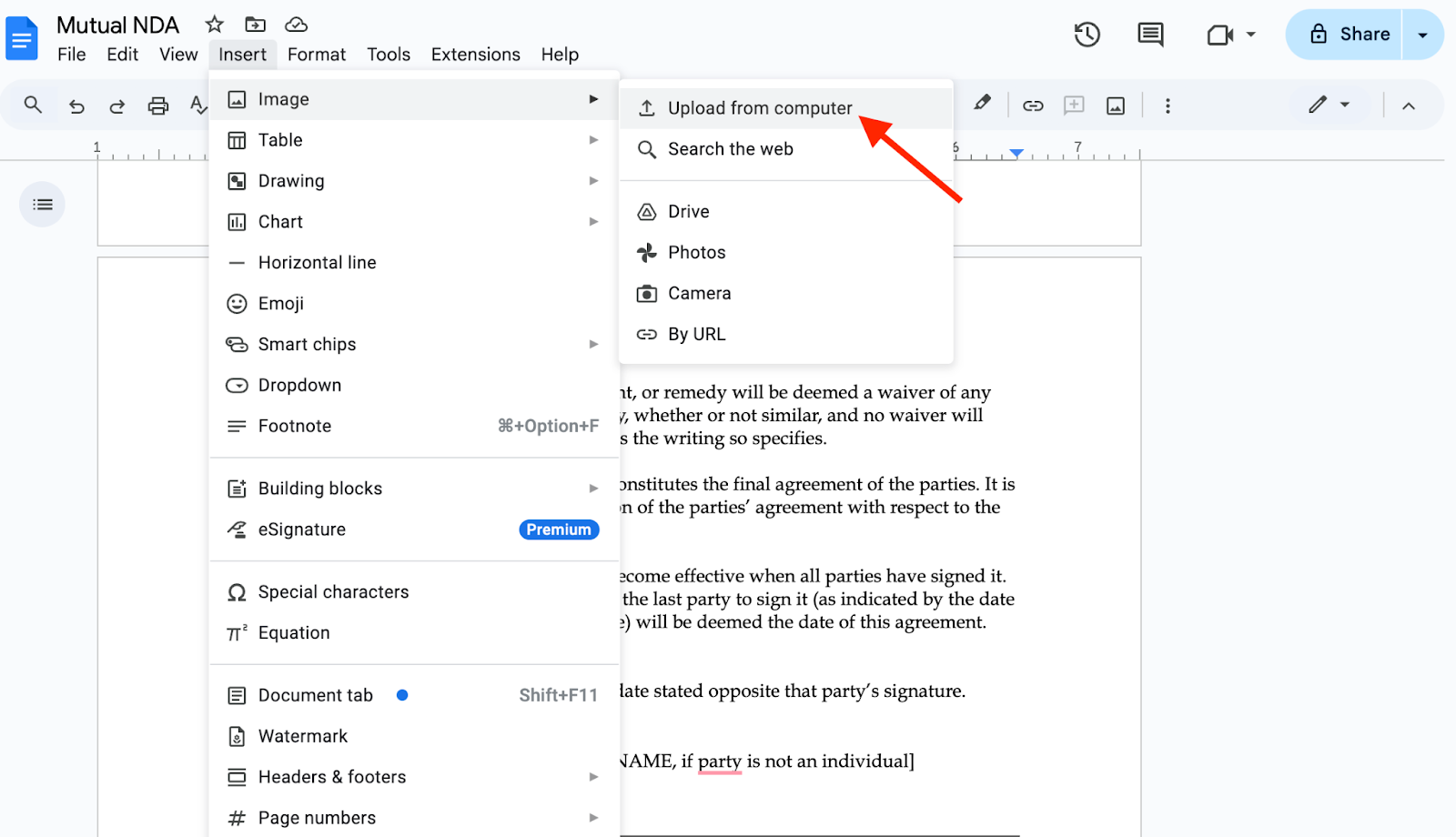Viewport: 1456px width, 837px height.
Task: Open the Format menu
Action: pos(317,55)
